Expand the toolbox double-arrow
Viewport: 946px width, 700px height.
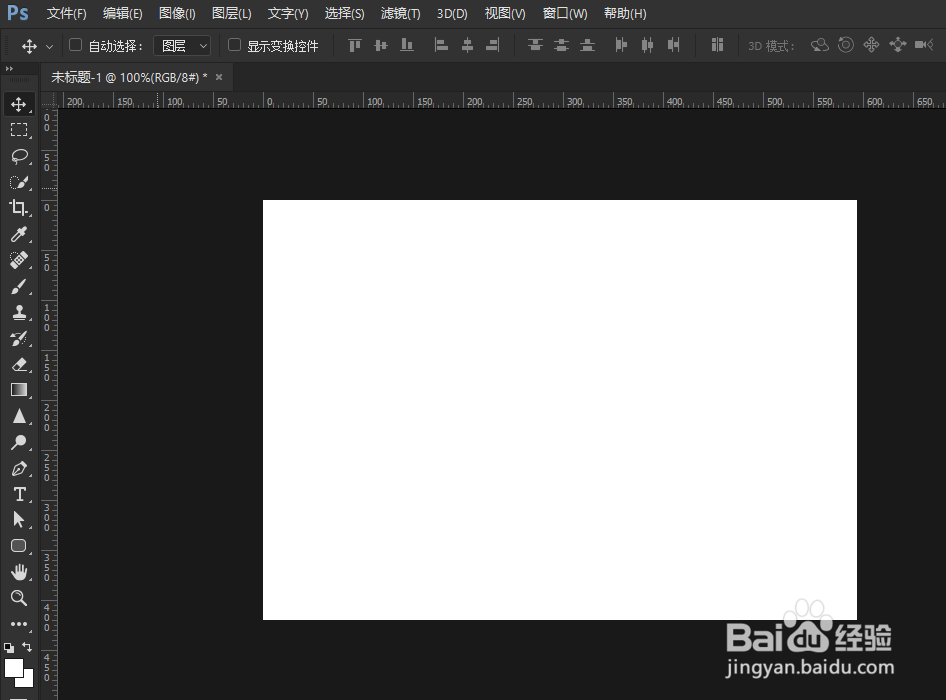point(9,69)
